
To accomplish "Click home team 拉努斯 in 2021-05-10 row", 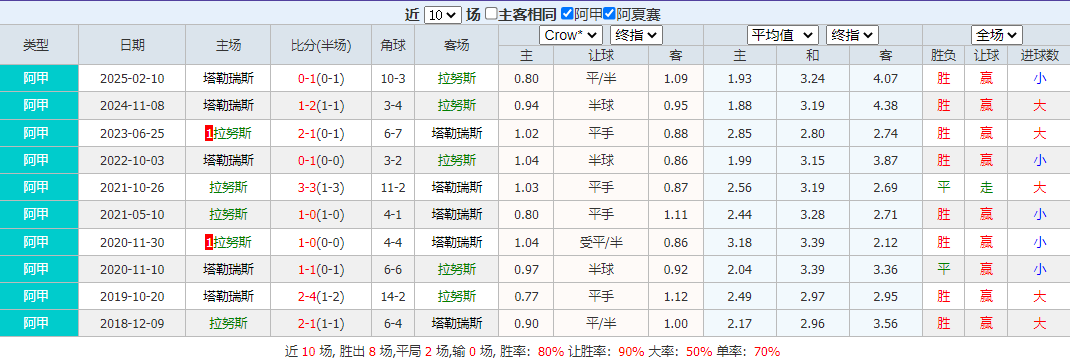I will tap(229, 215).
